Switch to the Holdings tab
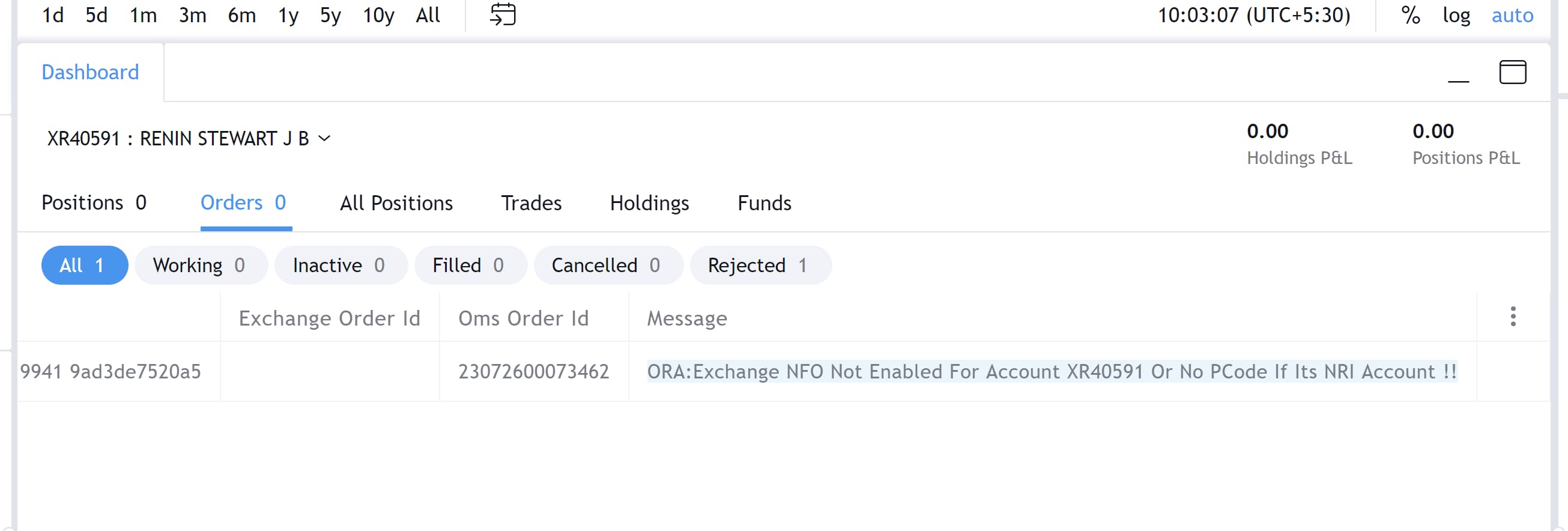 click(x=649, y=203)
